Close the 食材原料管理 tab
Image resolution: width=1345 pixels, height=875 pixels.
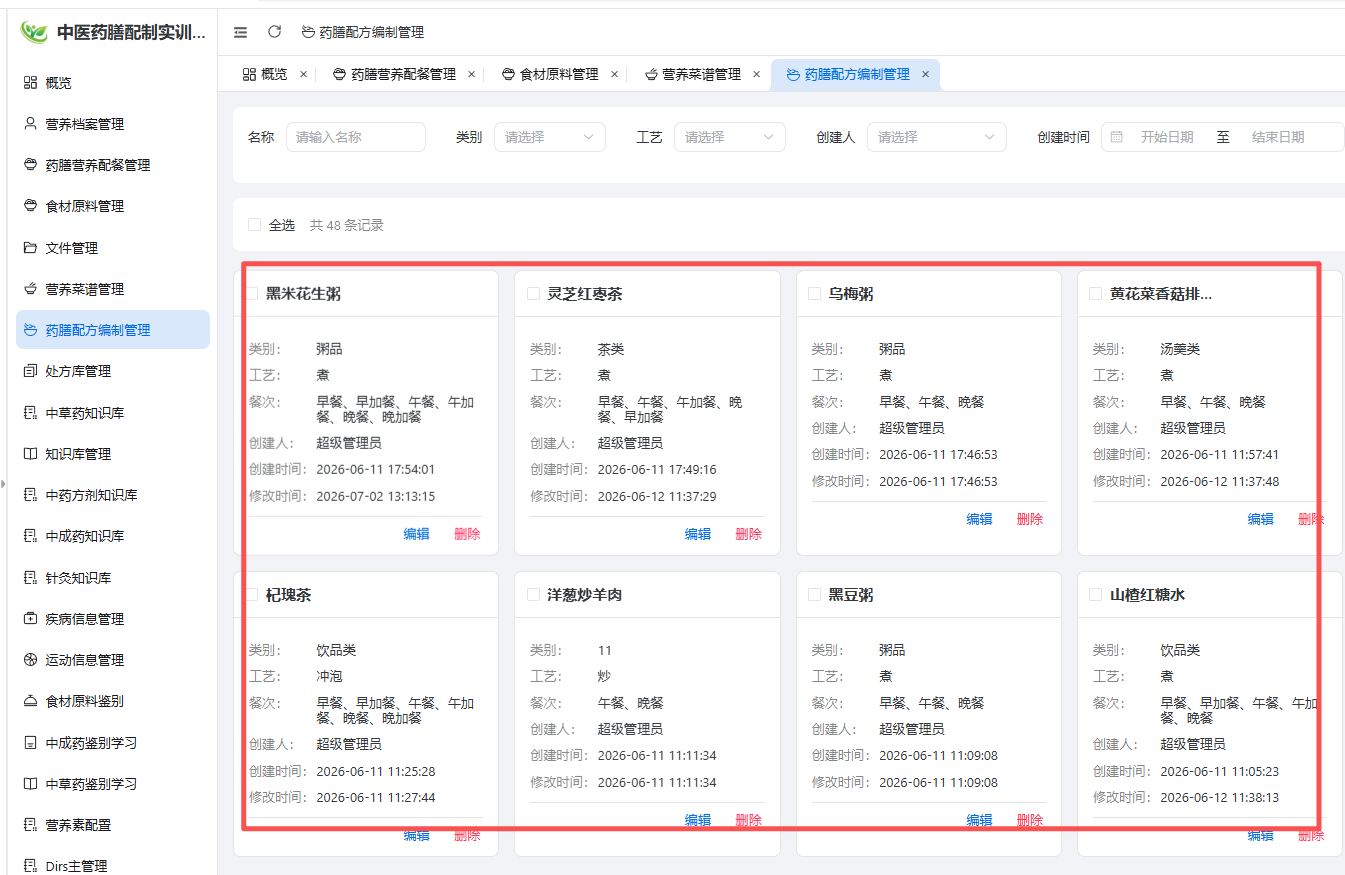614,74
